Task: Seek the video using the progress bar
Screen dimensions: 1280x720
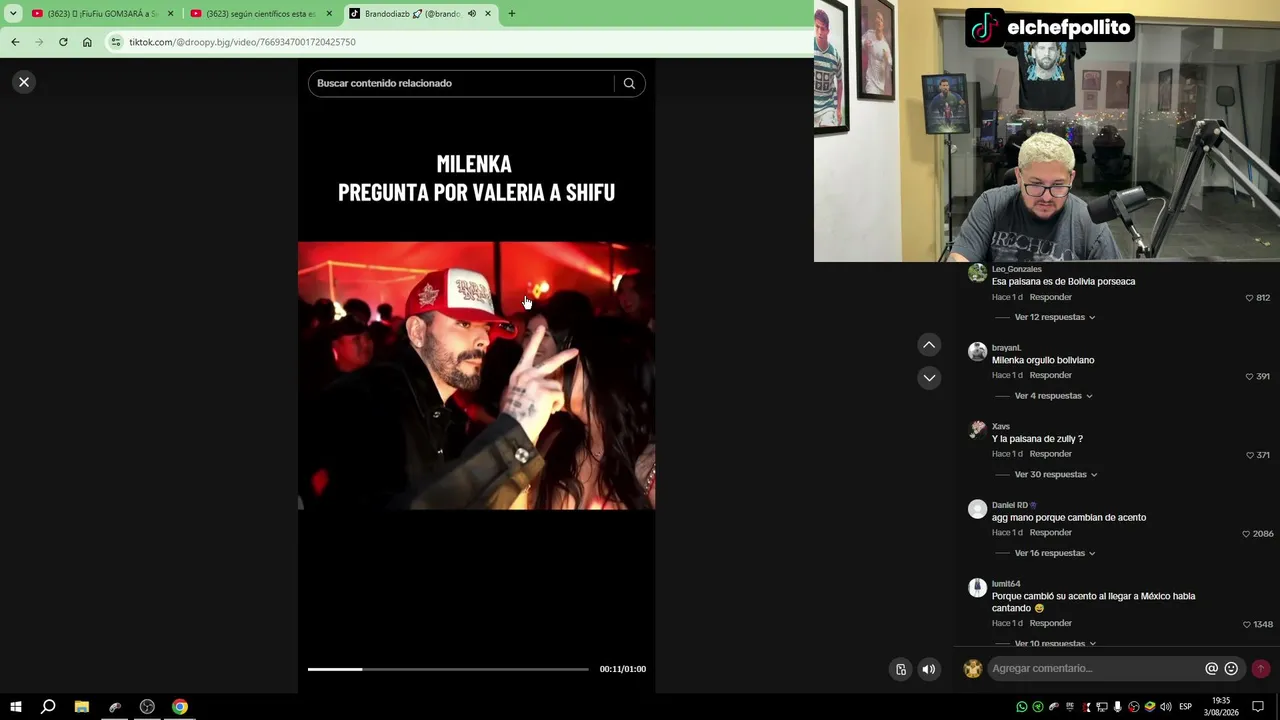Action: pyautogui.click(x=448, y=669)
